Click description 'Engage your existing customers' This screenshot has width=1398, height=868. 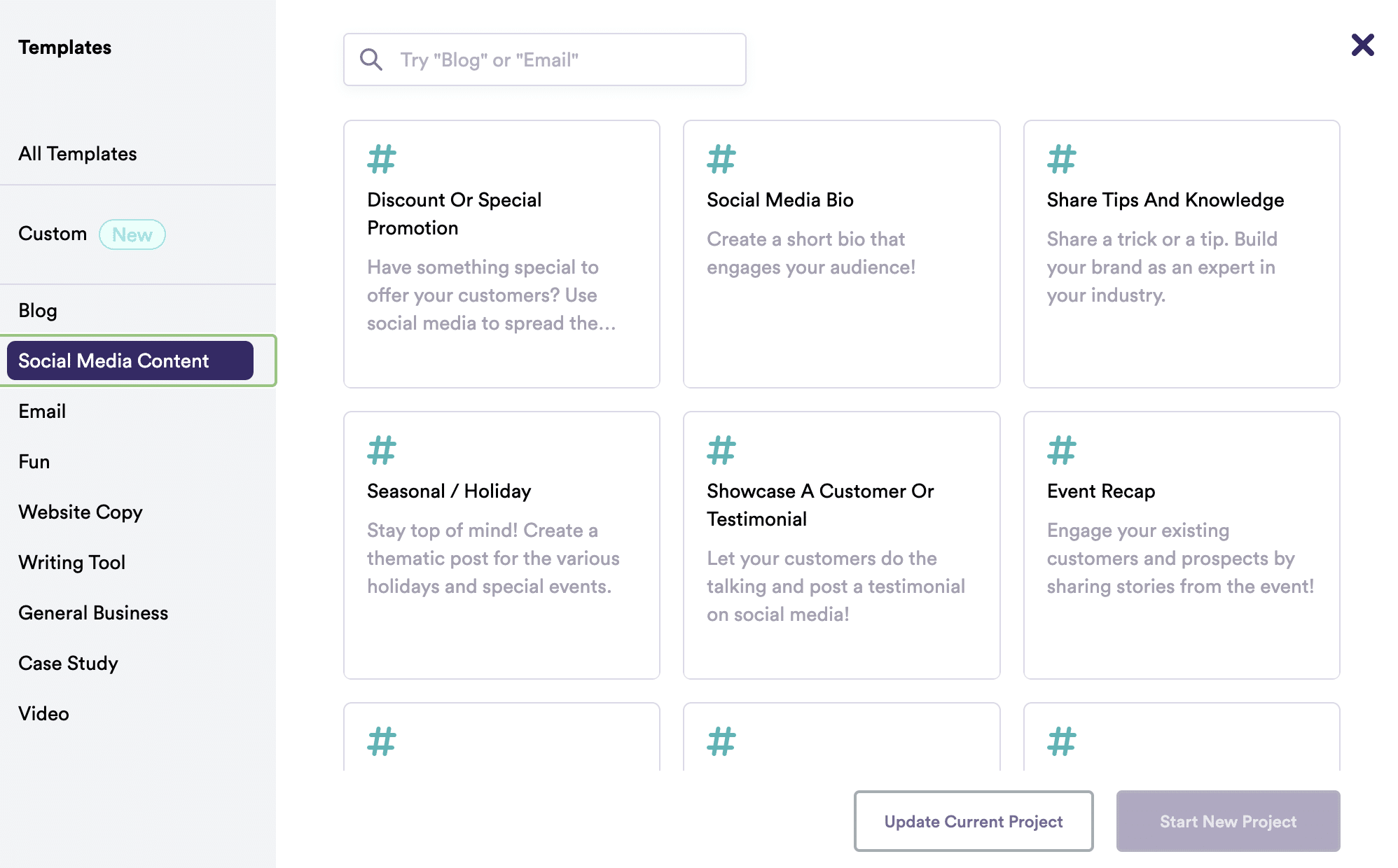tap(1180, 558)
